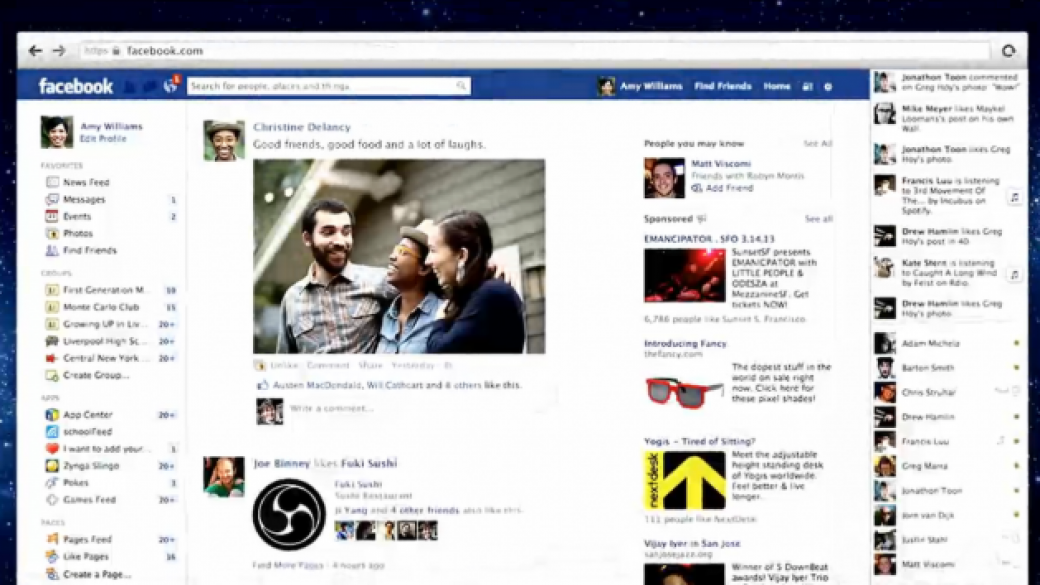
Task: Open messages icon in top bar
Action: coord(150,86)
